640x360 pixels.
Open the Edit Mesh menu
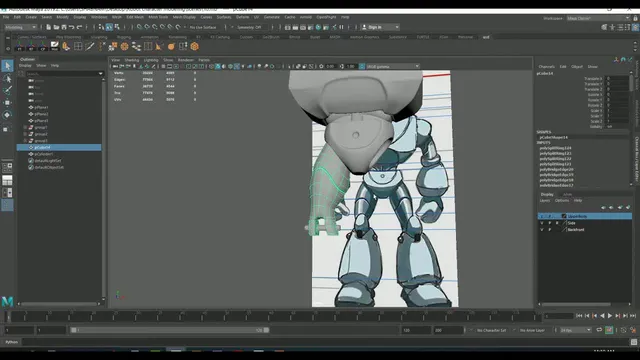135,17
